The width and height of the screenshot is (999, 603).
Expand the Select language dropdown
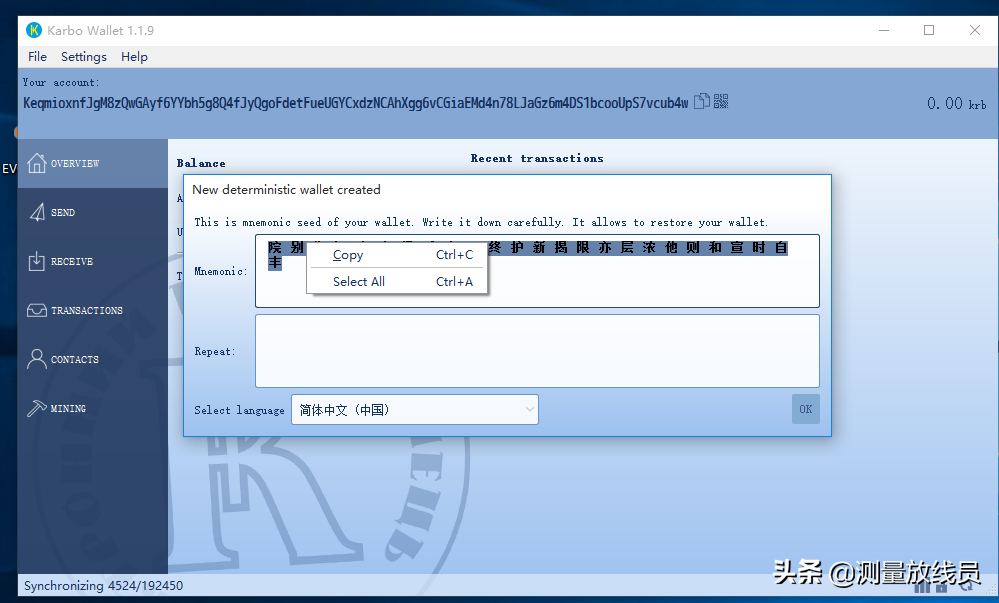point(415,410)
